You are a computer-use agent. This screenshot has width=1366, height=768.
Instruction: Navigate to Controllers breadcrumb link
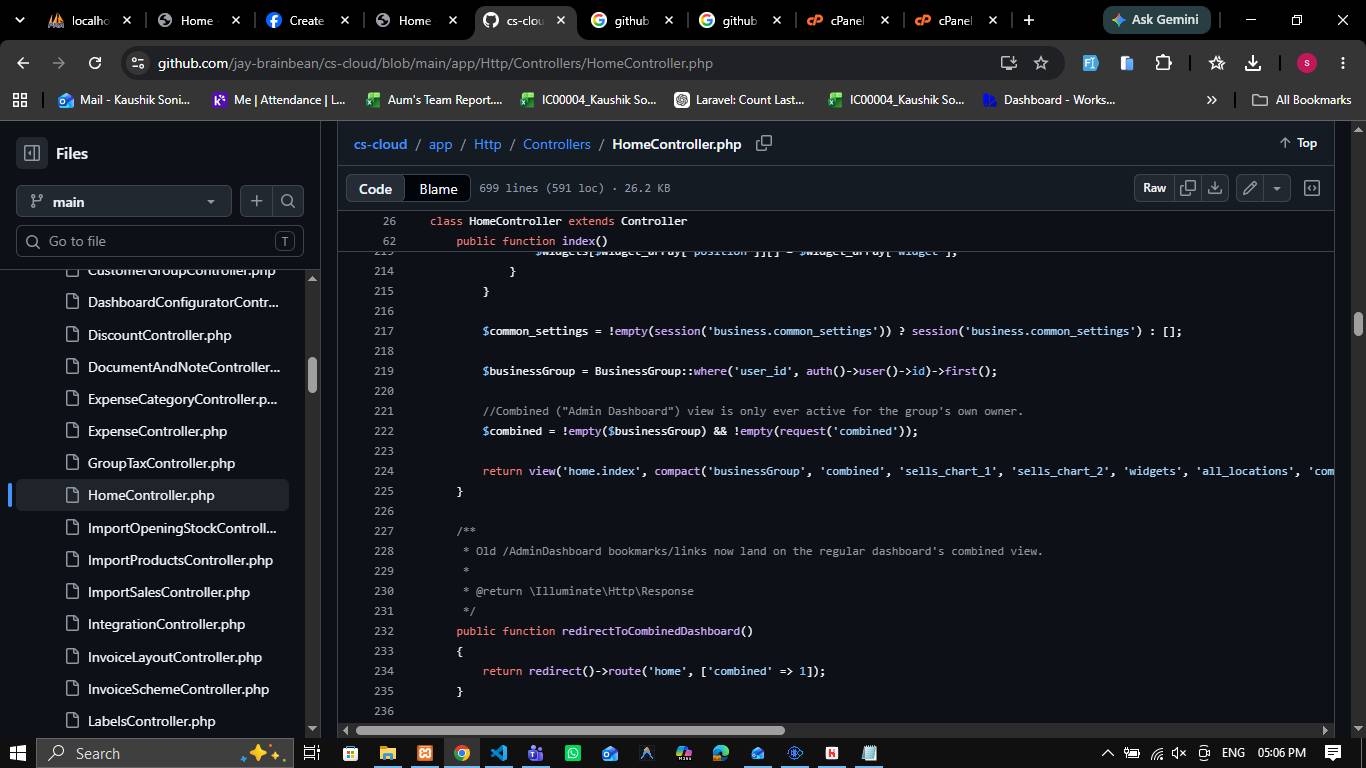[x=556, y=144]
